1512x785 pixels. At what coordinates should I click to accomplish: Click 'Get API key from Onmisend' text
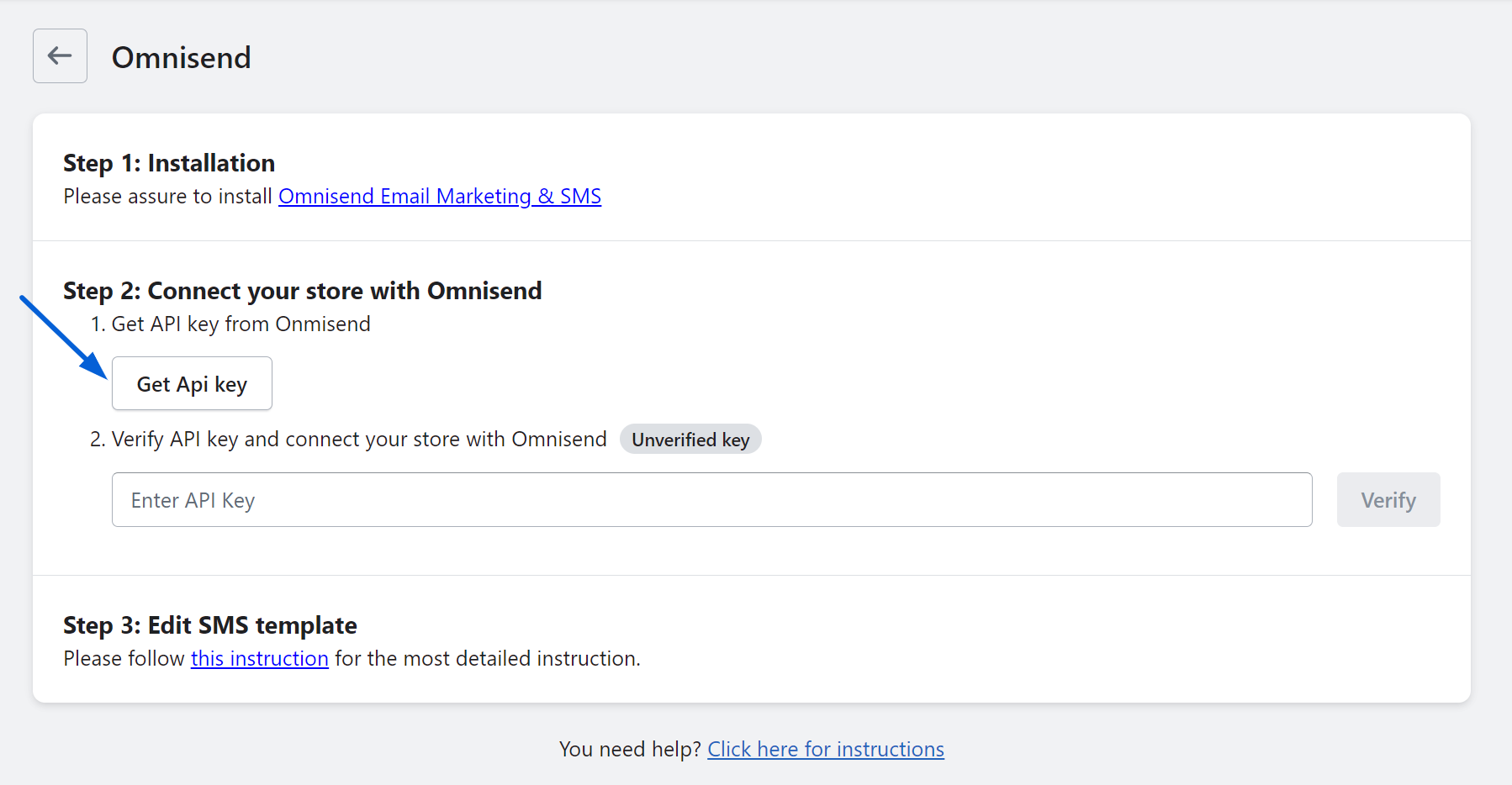pos(241,324)
